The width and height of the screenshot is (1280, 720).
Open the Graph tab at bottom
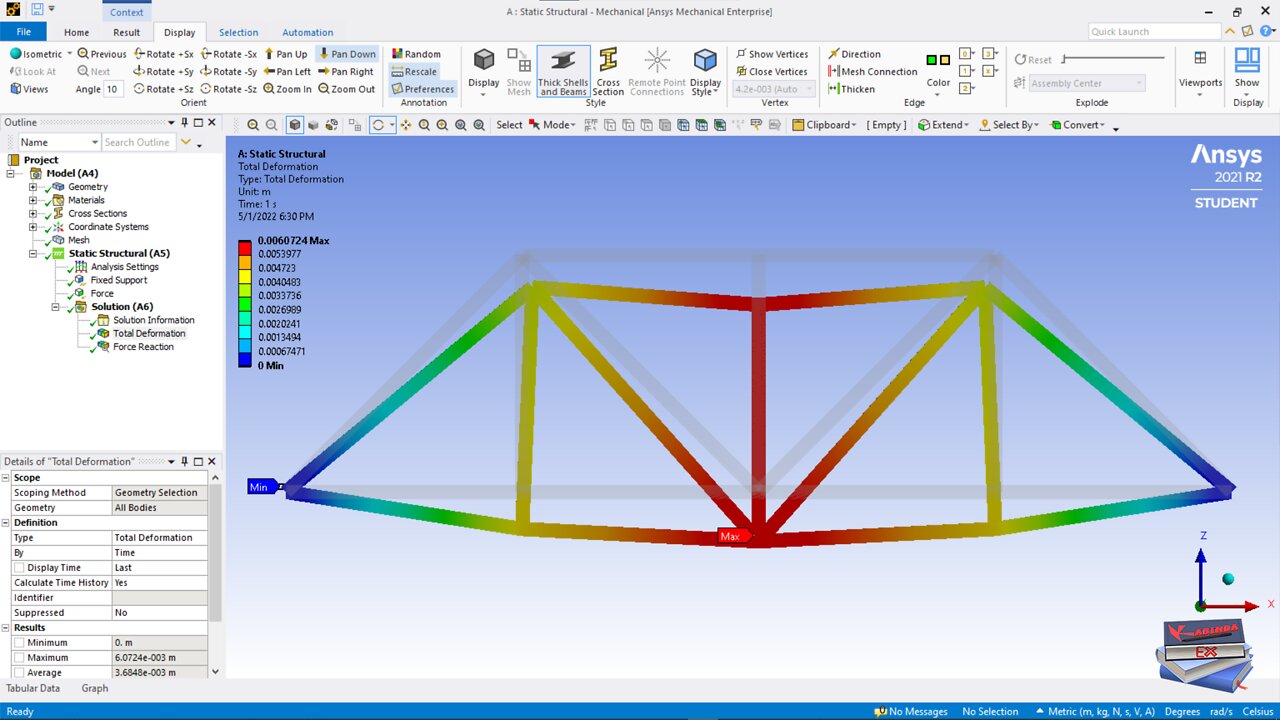click(x=95, y=688)
